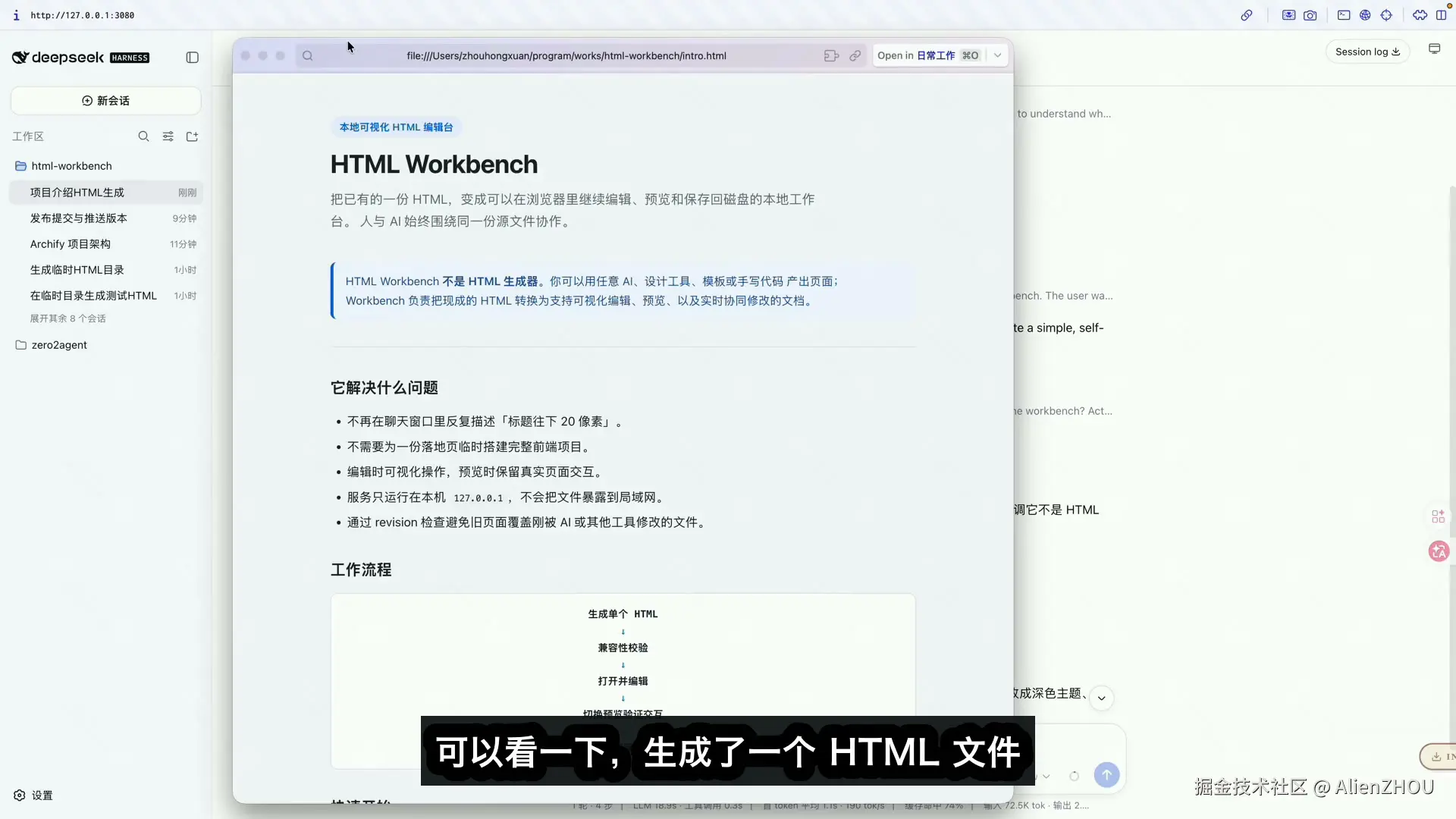Click the download pill at the right edge
This screenshot has height=819, width=1456.
1438,756
